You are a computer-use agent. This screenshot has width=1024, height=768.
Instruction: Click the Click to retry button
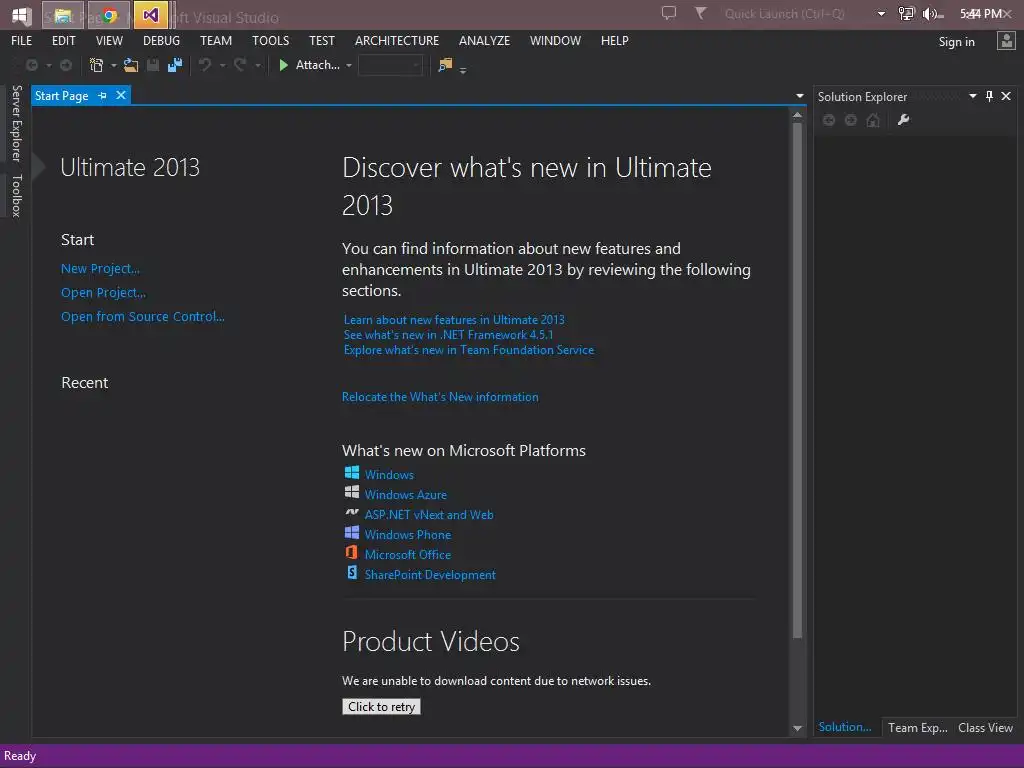click(x=381, y=707)
